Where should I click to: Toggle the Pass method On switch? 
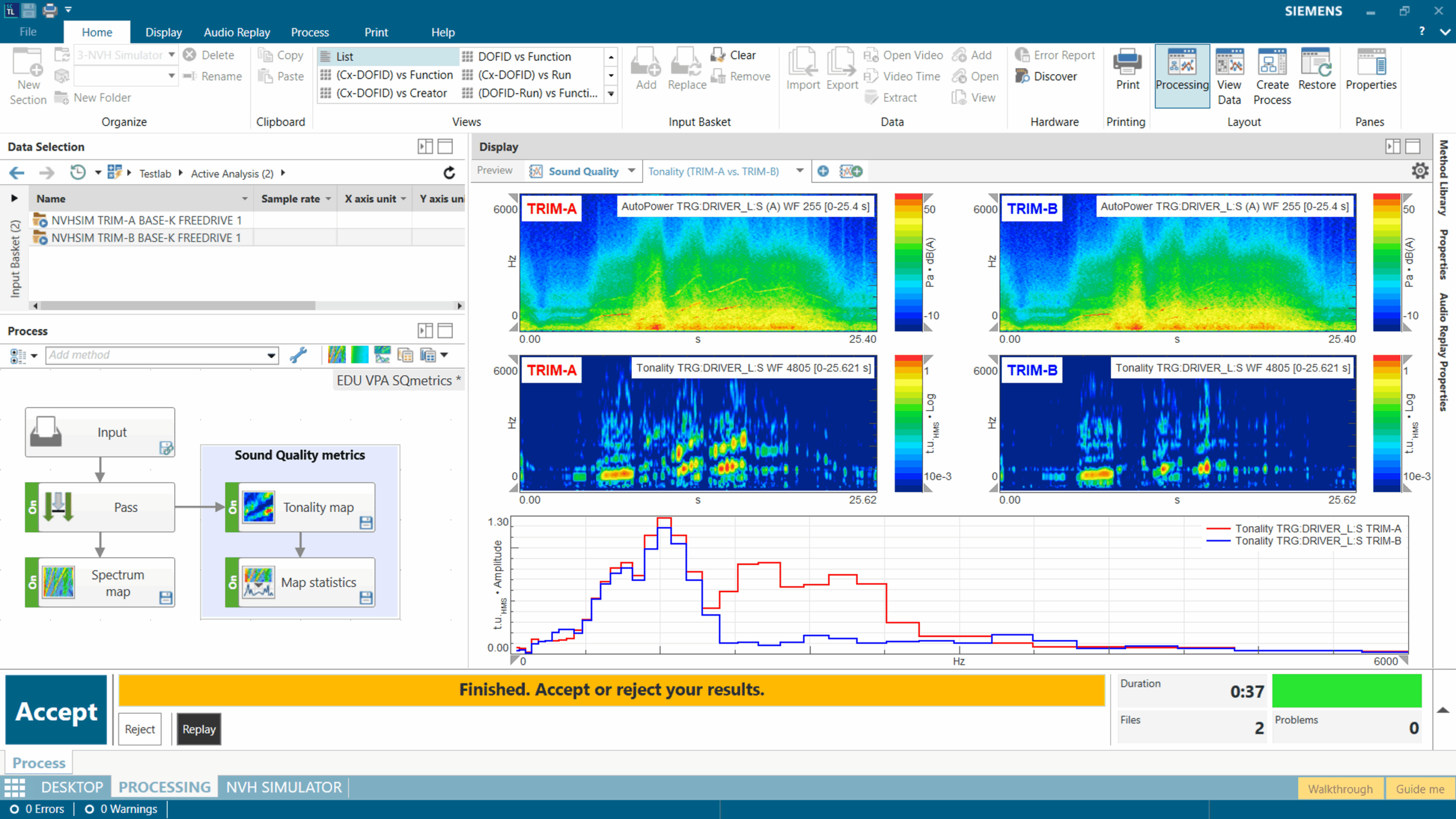tap(32, 507)
